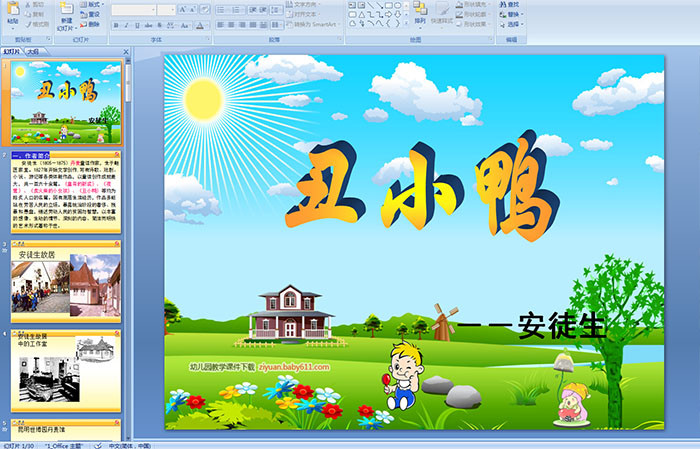Justify the text alignment

coord(253,25)
